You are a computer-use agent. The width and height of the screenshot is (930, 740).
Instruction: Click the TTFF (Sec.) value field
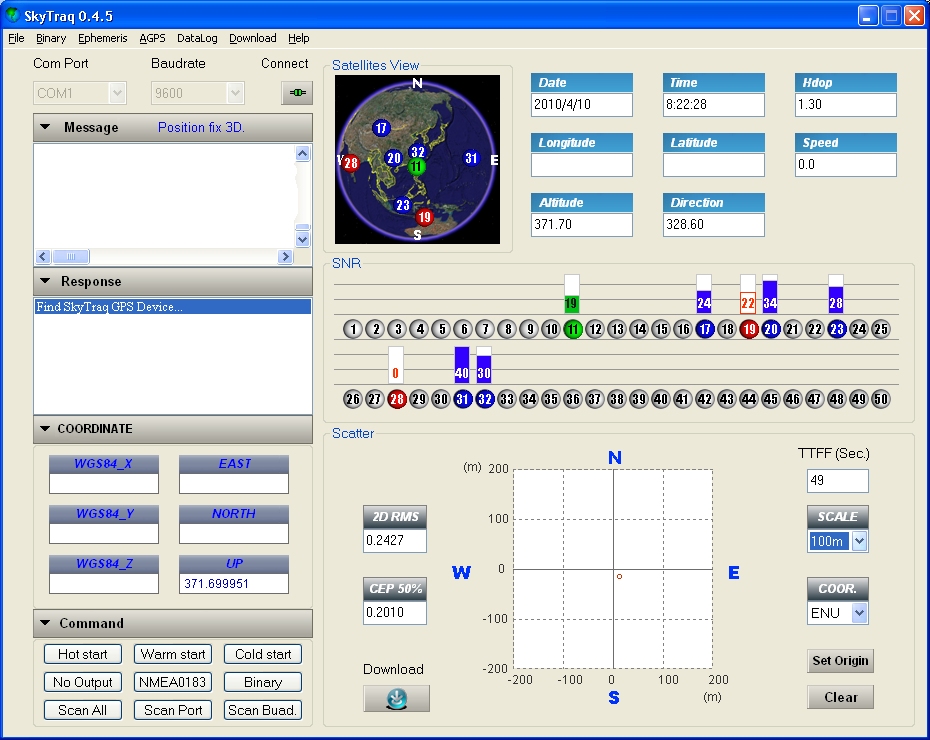tap(837, 480)
